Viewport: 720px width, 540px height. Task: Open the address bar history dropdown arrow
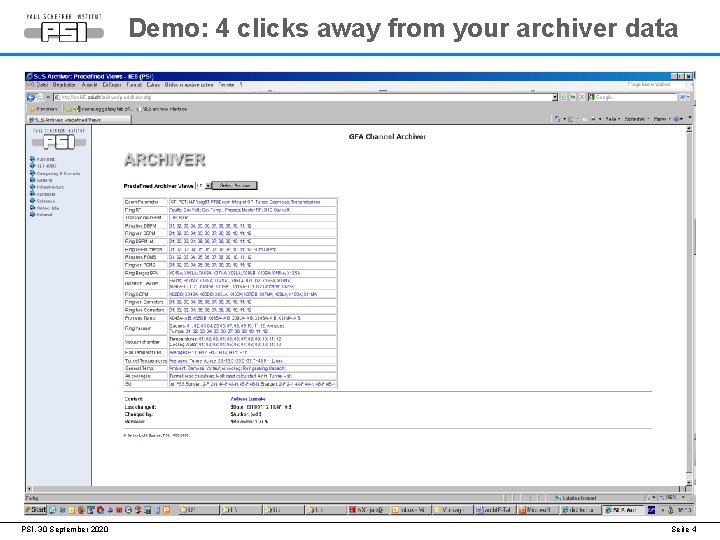pos(555,97)
